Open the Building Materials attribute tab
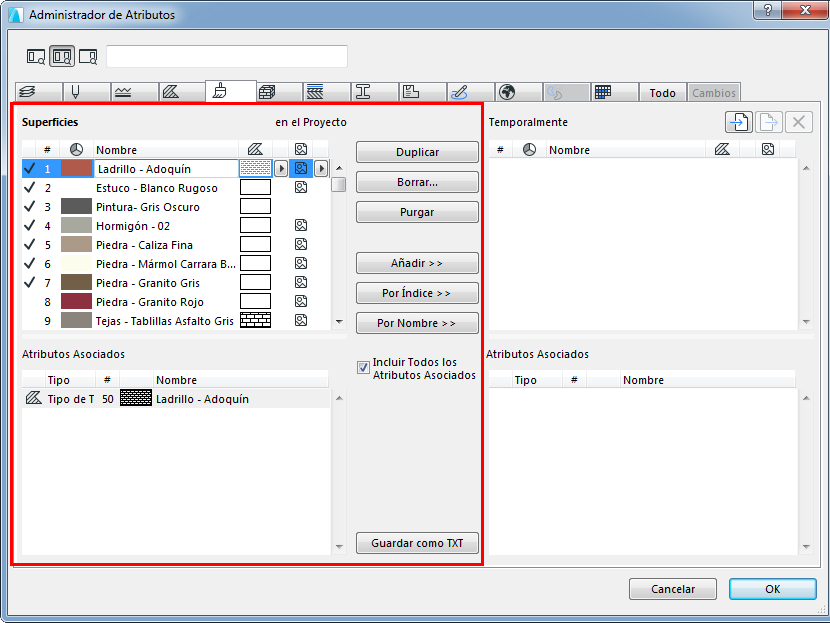 tap(280, 92)
